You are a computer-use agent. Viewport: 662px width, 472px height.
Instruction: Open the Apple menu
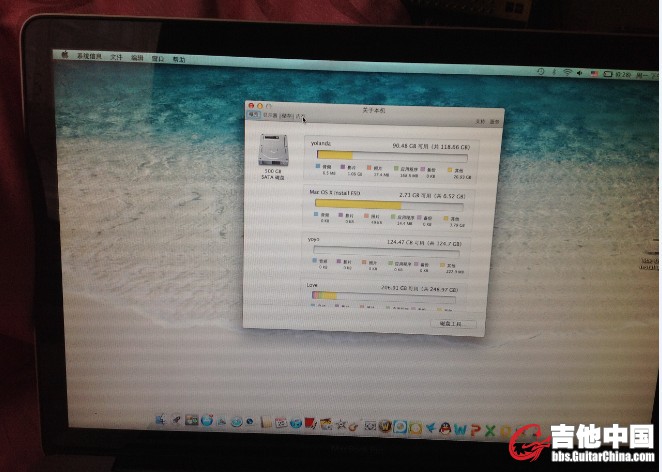pyautogui.click(x=64, y=56)
